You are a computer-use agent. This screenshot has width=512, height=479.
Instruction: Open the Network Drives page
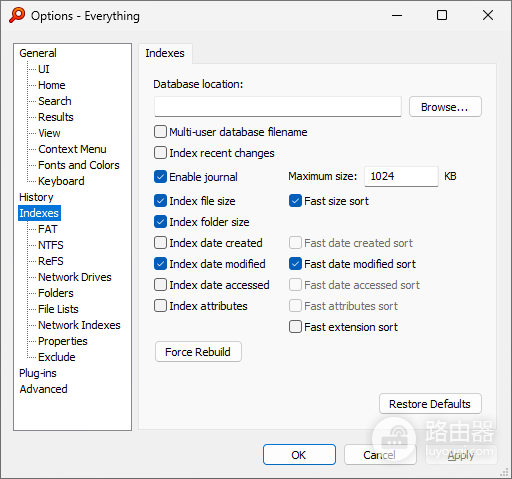click(75, 277)
